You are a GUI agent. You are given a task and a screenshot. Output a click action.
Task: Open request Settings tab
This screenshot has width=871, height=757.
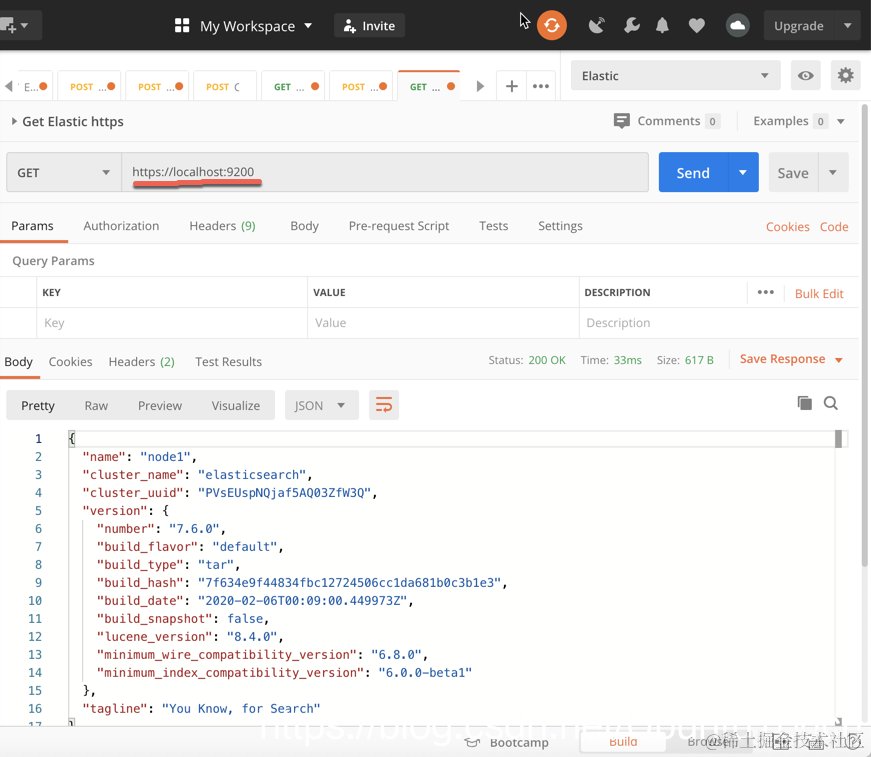click(560, 226)
